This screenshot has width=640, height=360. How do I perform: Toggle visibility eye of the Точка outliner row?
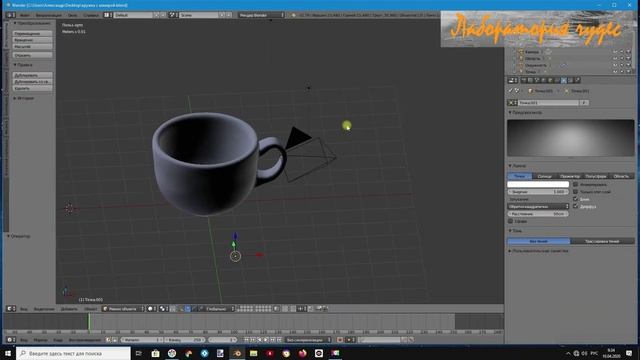tap(615, 72)
